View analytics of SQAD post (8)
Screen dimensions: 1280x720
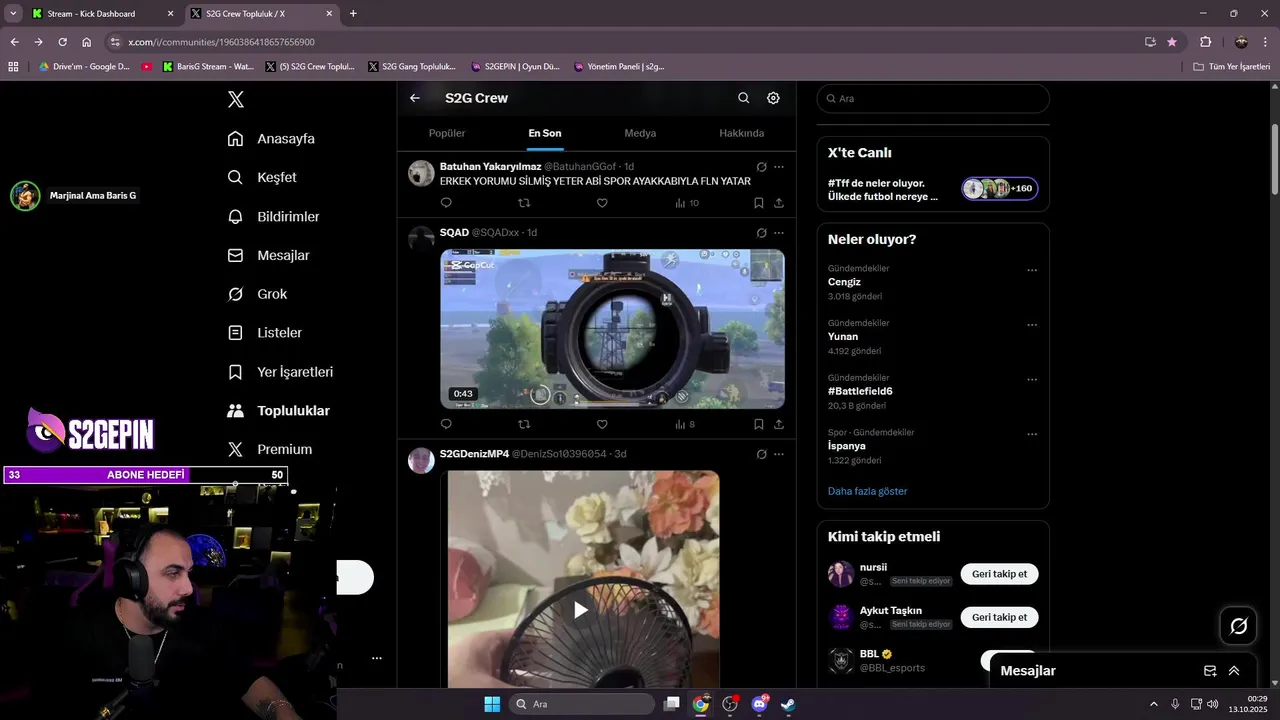(685, 424)
